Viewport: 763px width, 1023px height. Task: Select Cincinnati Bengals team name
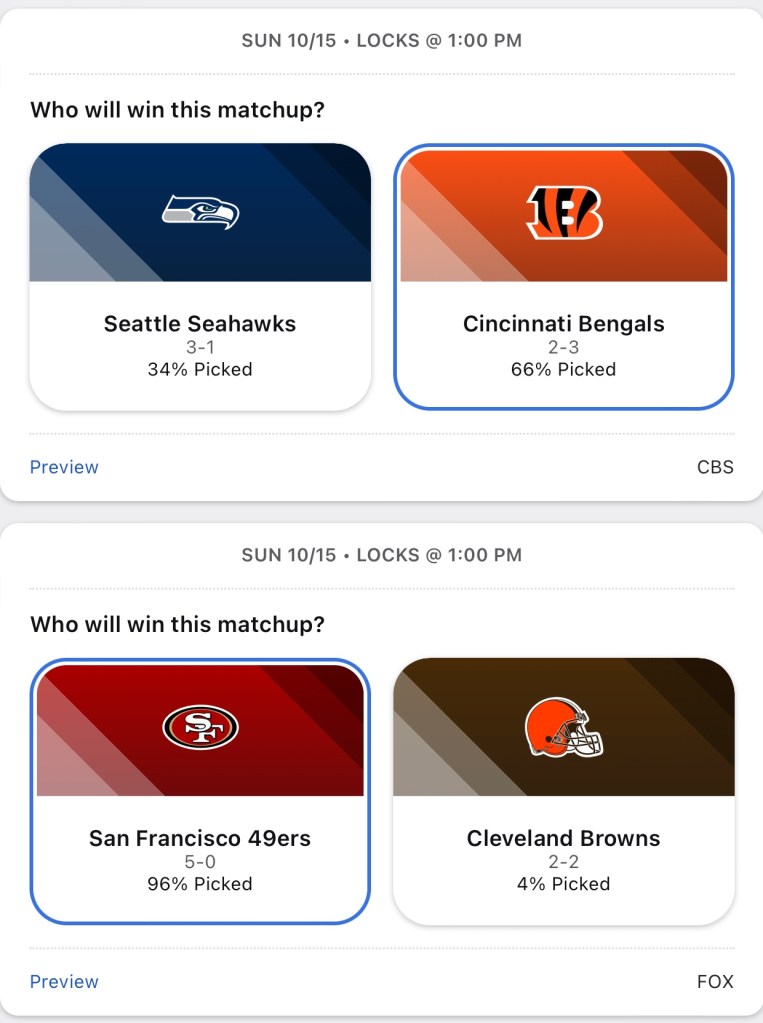564,324
